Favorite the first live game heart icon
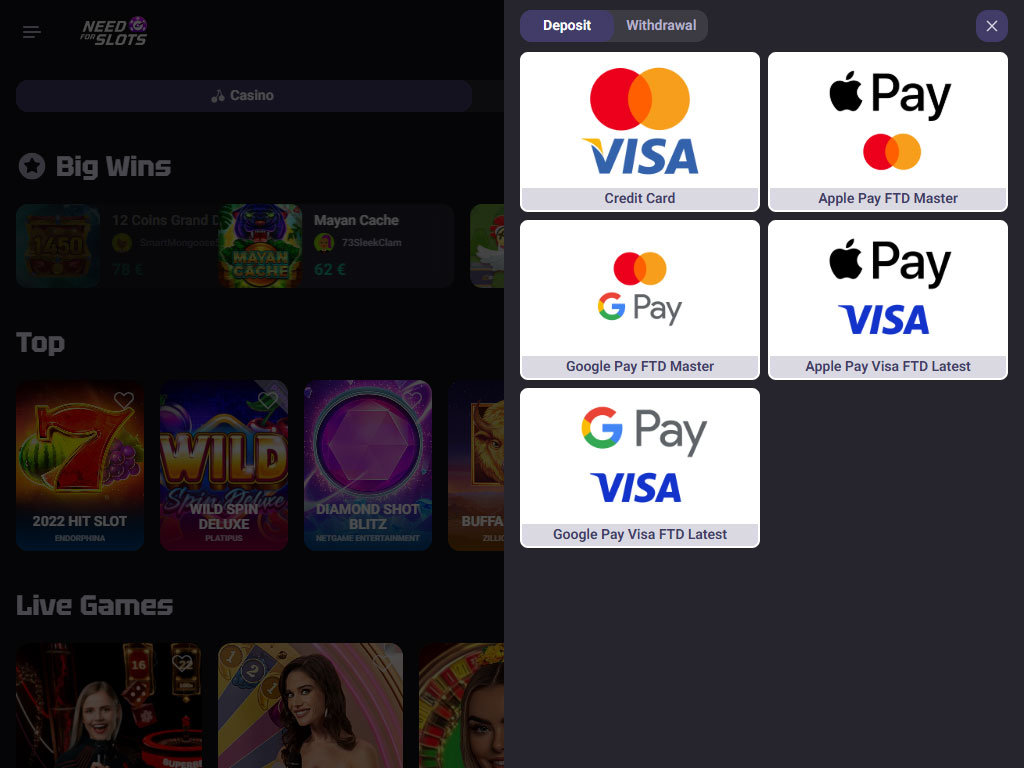 [x=182, y=662]
